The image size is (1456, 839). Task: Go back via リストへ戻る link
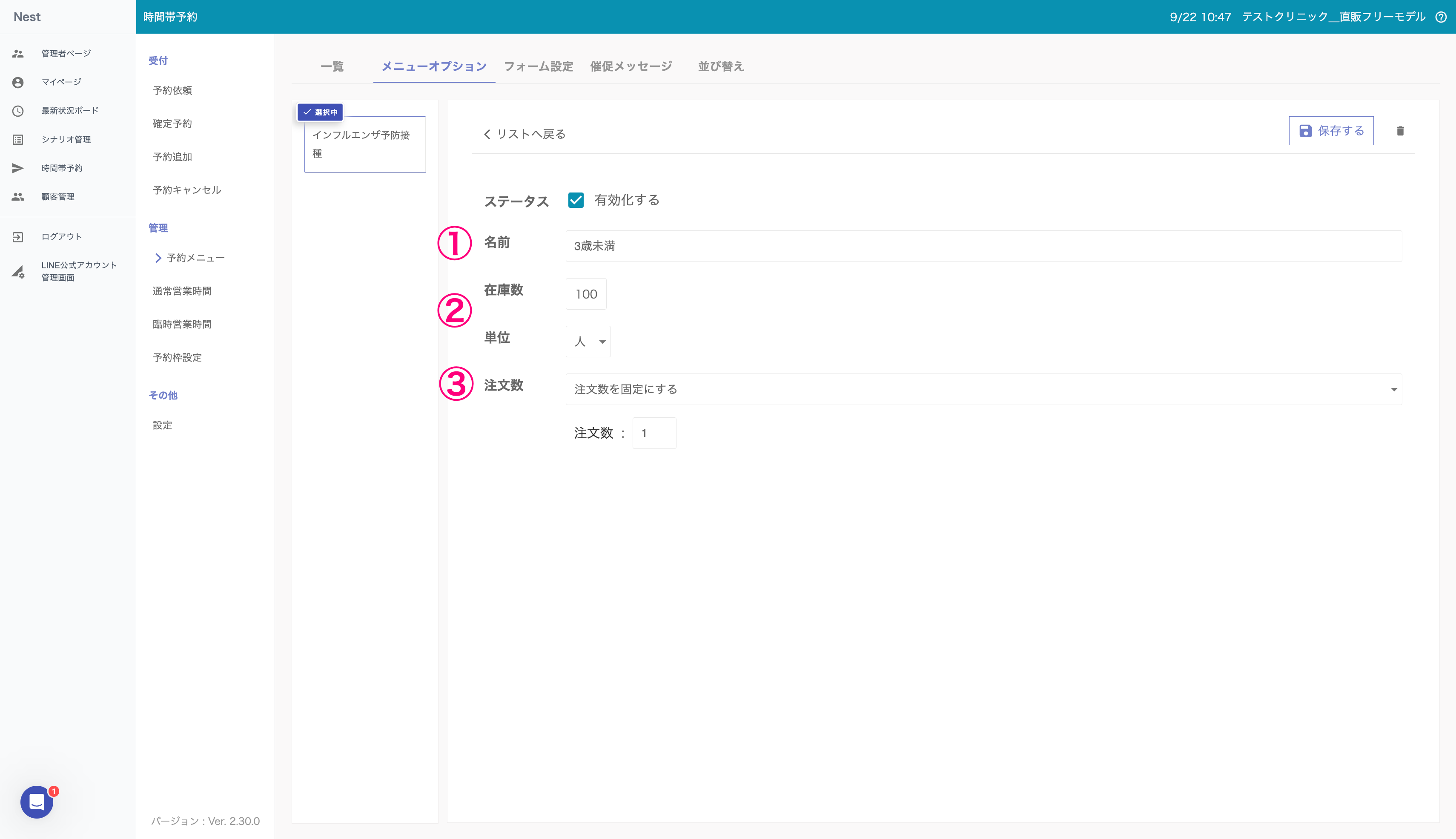click(524, 134)
